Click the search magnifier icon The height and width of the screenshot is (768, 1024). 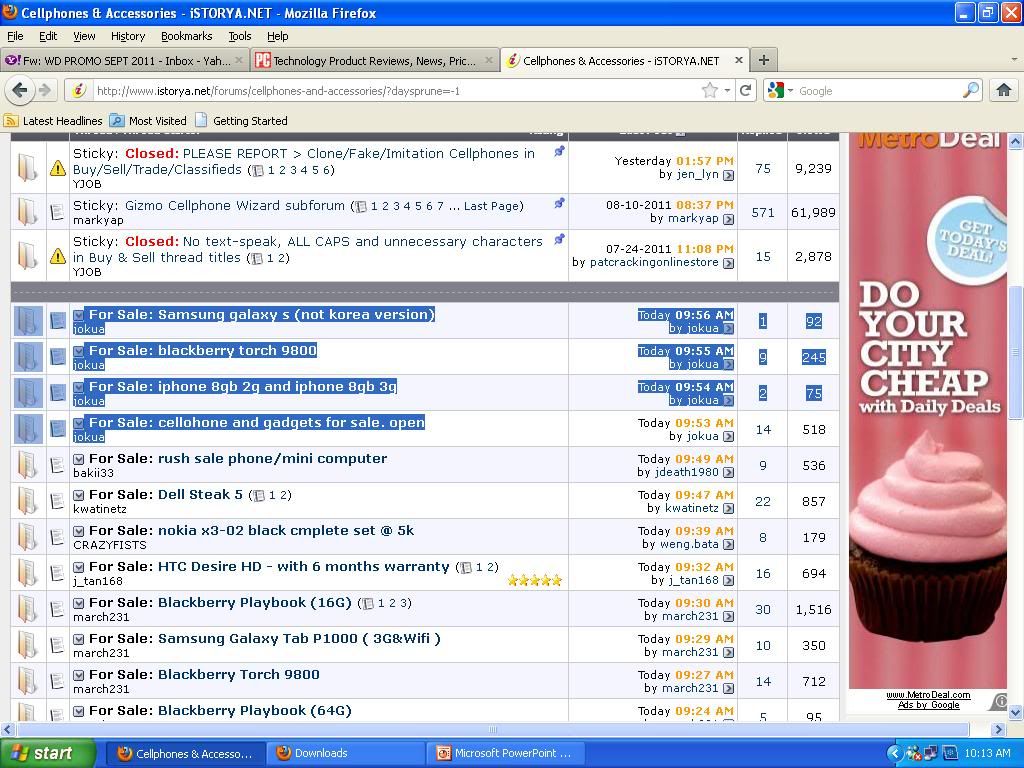970,90
